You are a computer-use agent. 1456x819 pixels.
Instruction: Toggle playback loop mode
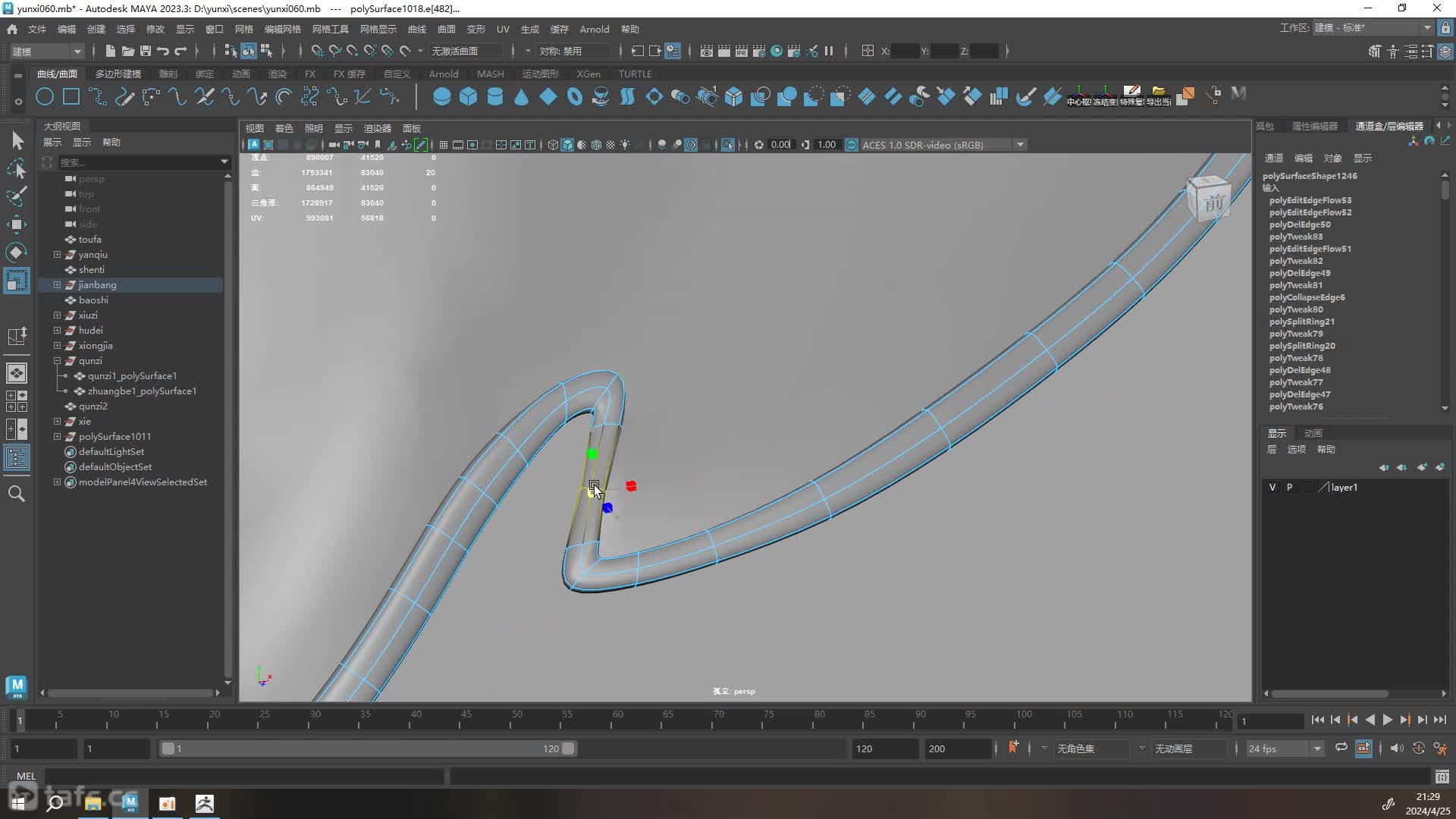click(1341, 748)
